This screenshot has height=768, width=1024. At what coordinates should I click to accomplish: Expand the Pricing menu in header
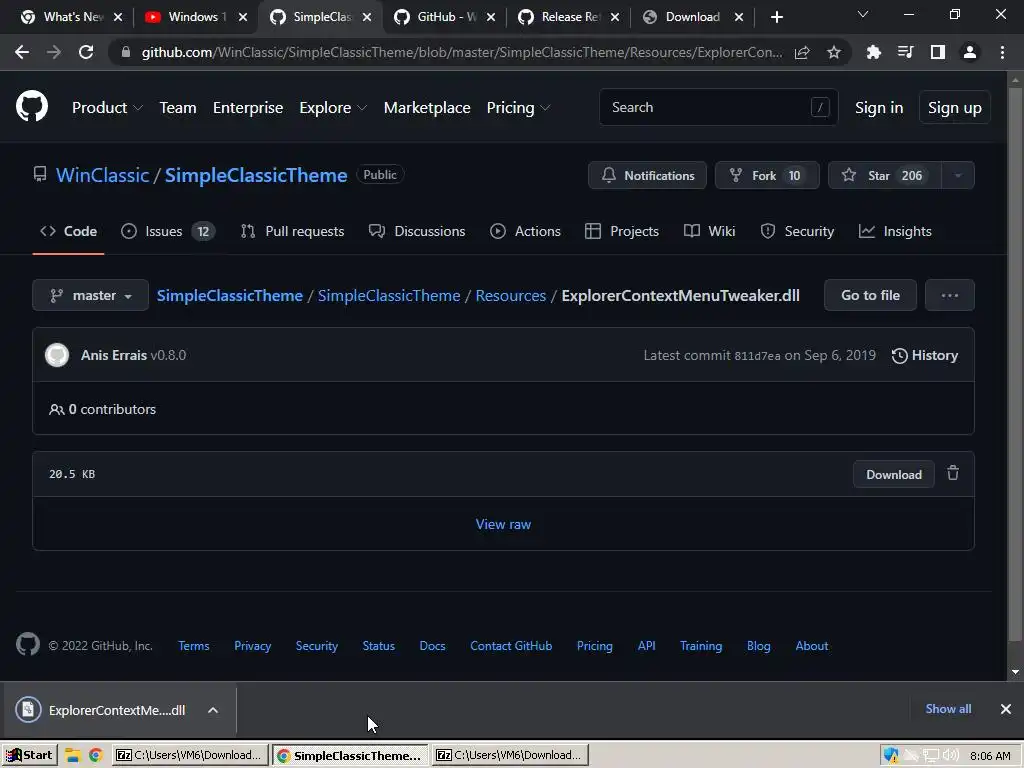point(518,108)
